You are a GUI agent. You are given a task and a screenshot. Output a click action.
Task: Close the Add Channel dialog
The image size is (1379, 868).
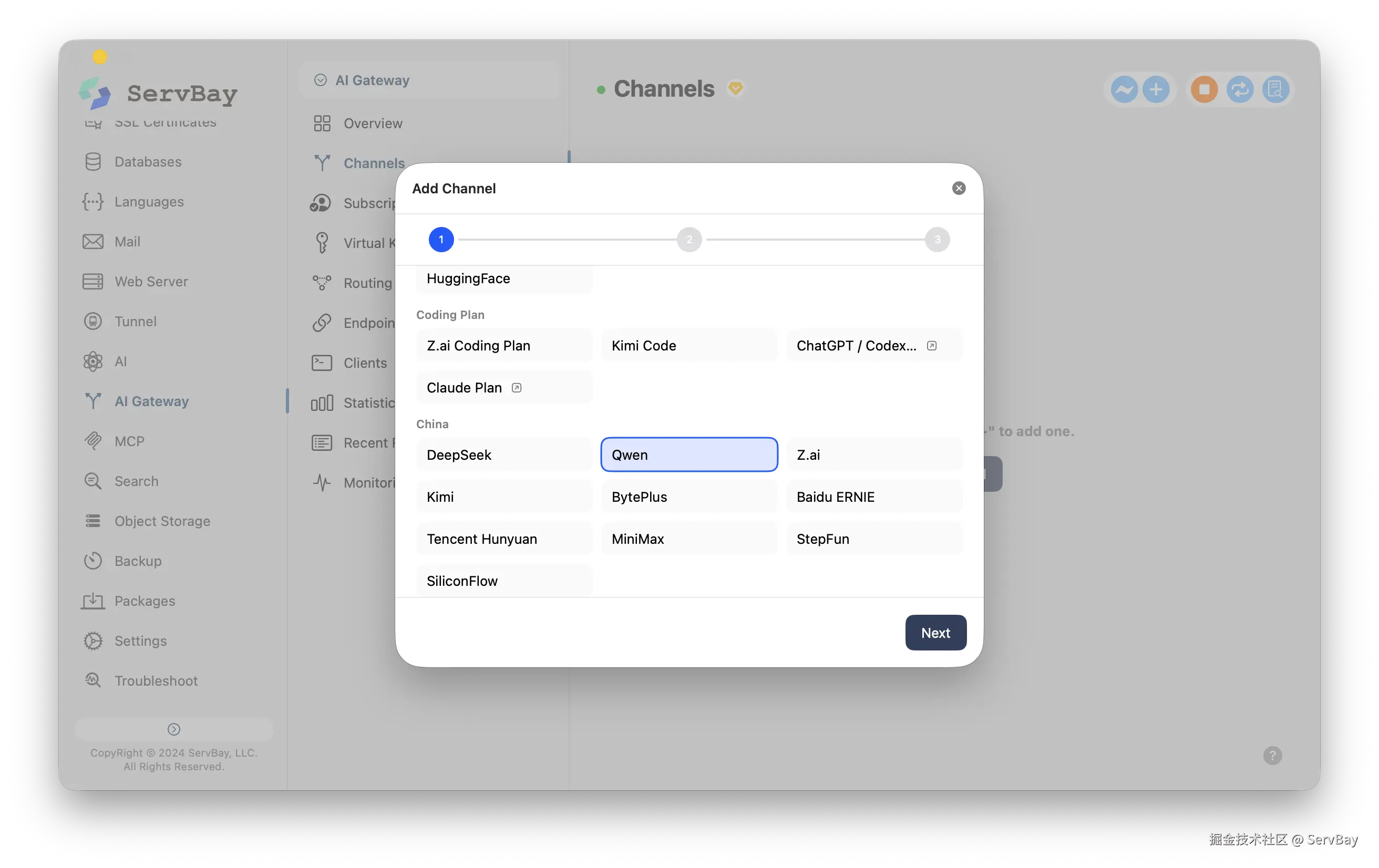[x=959, y=189]
